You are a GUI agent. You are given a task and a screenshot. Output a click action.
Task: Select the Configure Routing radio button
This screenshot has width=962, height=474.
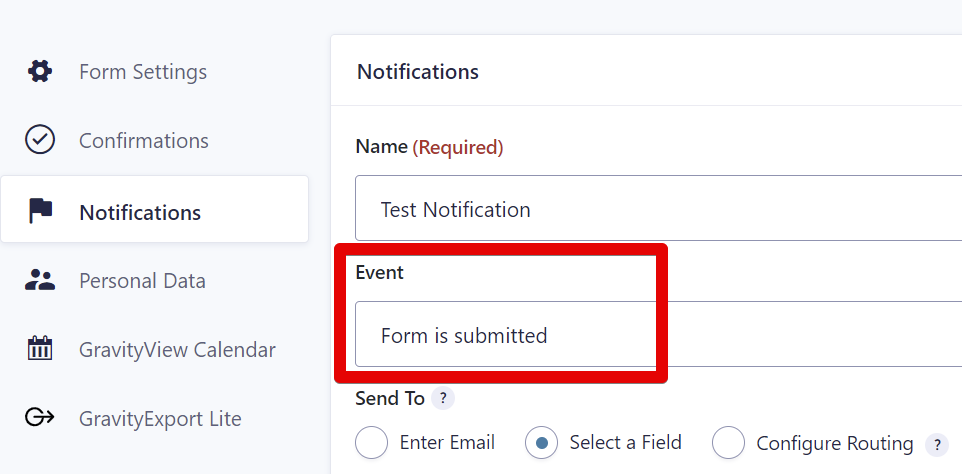(728, 443)
